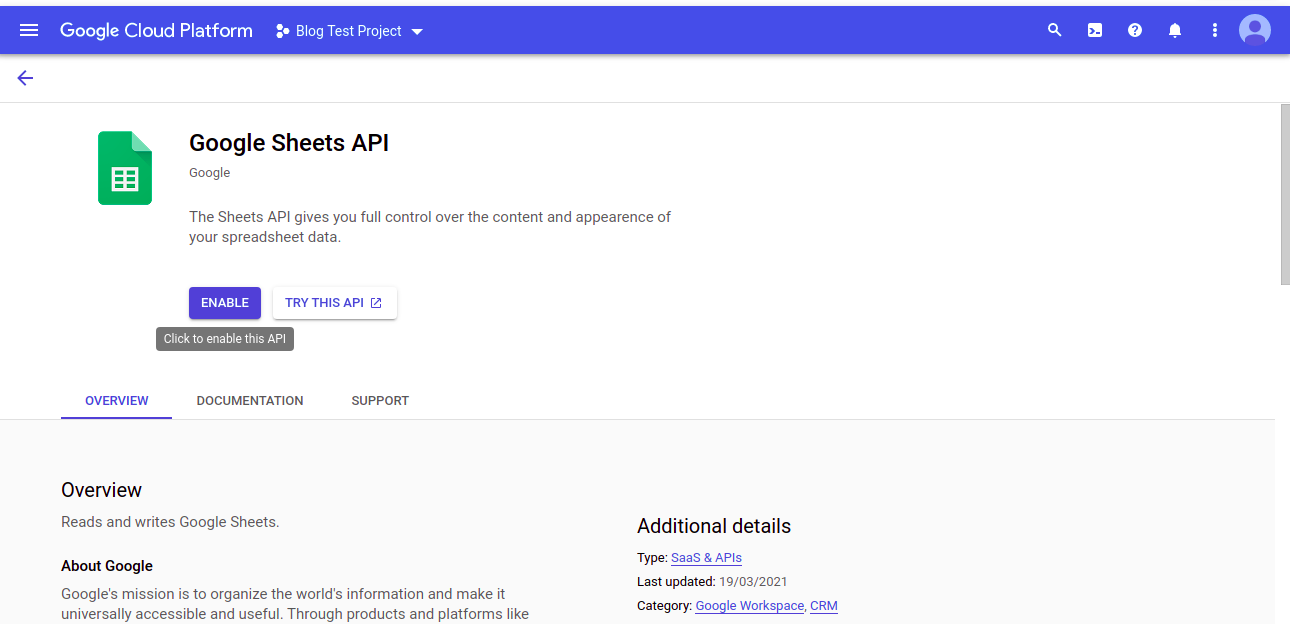Click the Google Sheets logo icon
1290x624 pixels.
tap(125, 168)
